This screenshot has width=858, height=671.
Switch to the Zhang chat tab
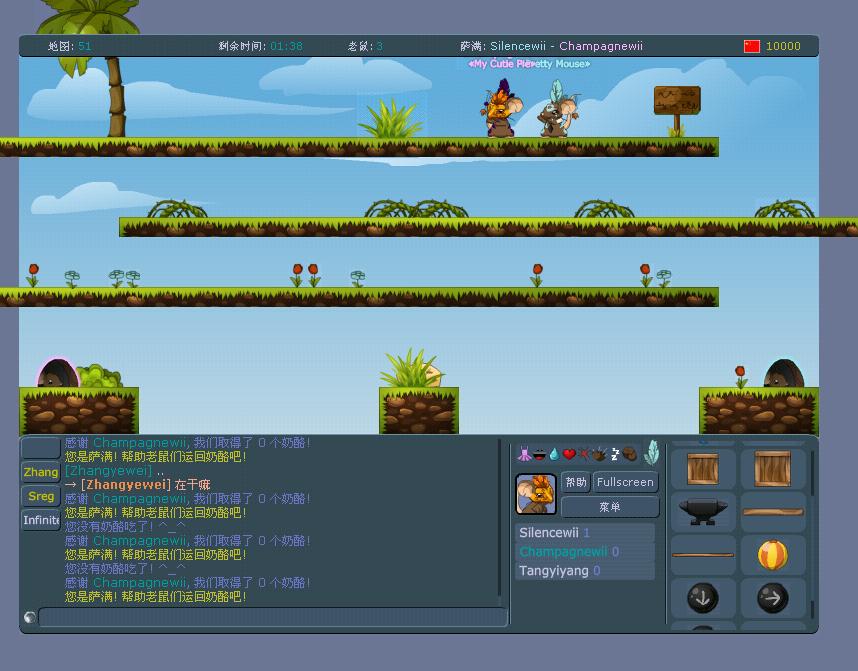pos(40,472)
